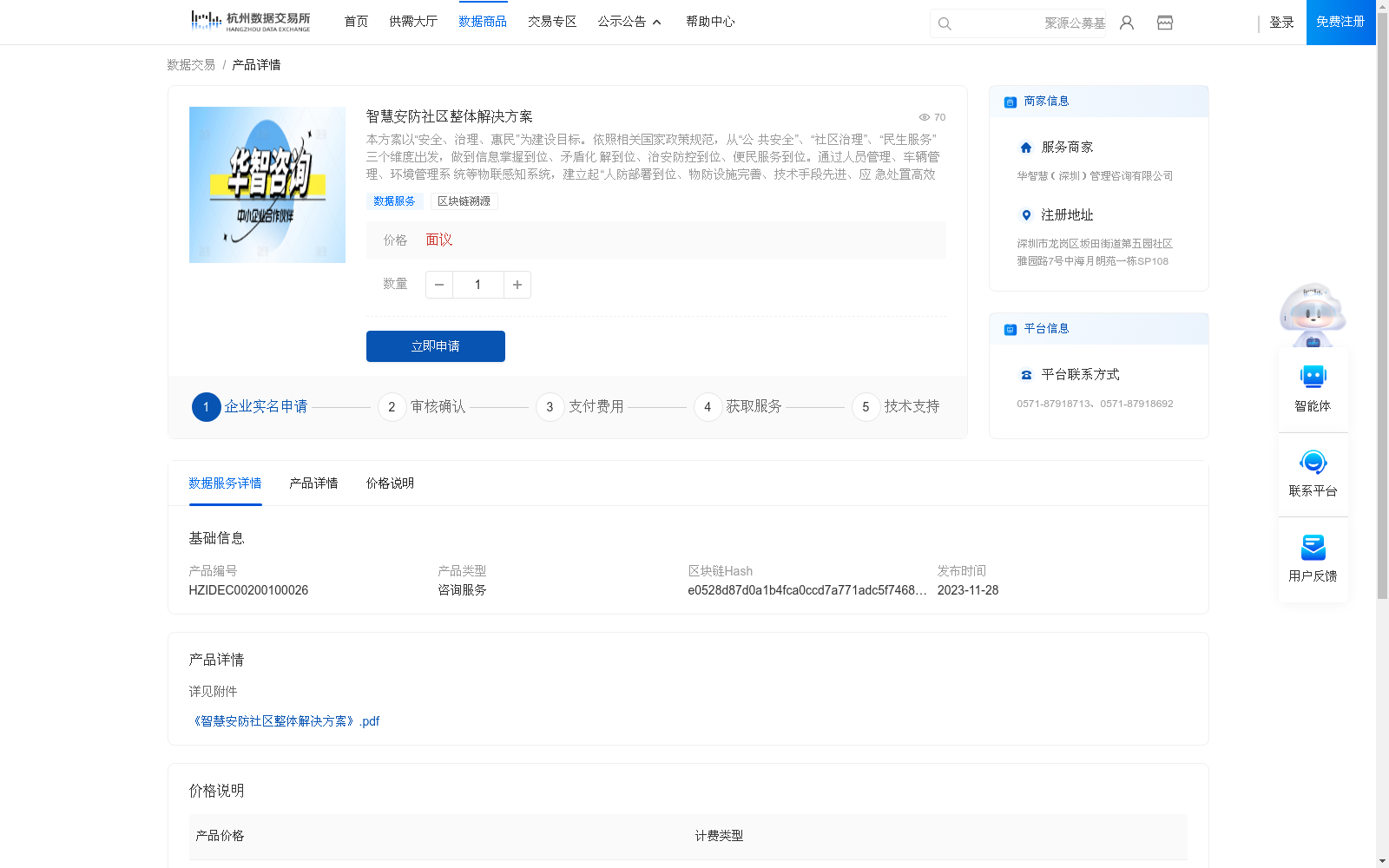The image size is (1389, 868).
Task: Click the scrollbar down arrow
Action: pos(1382,862)
